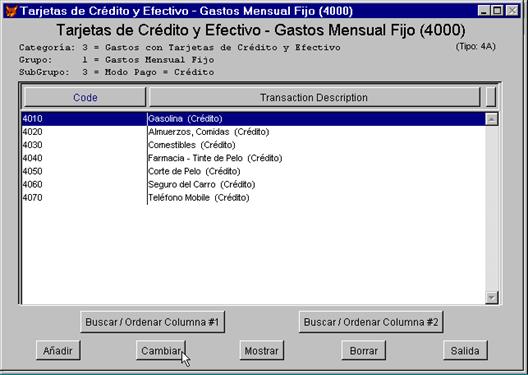
Task: Click the Añadir button
Action: click(58, 350)
